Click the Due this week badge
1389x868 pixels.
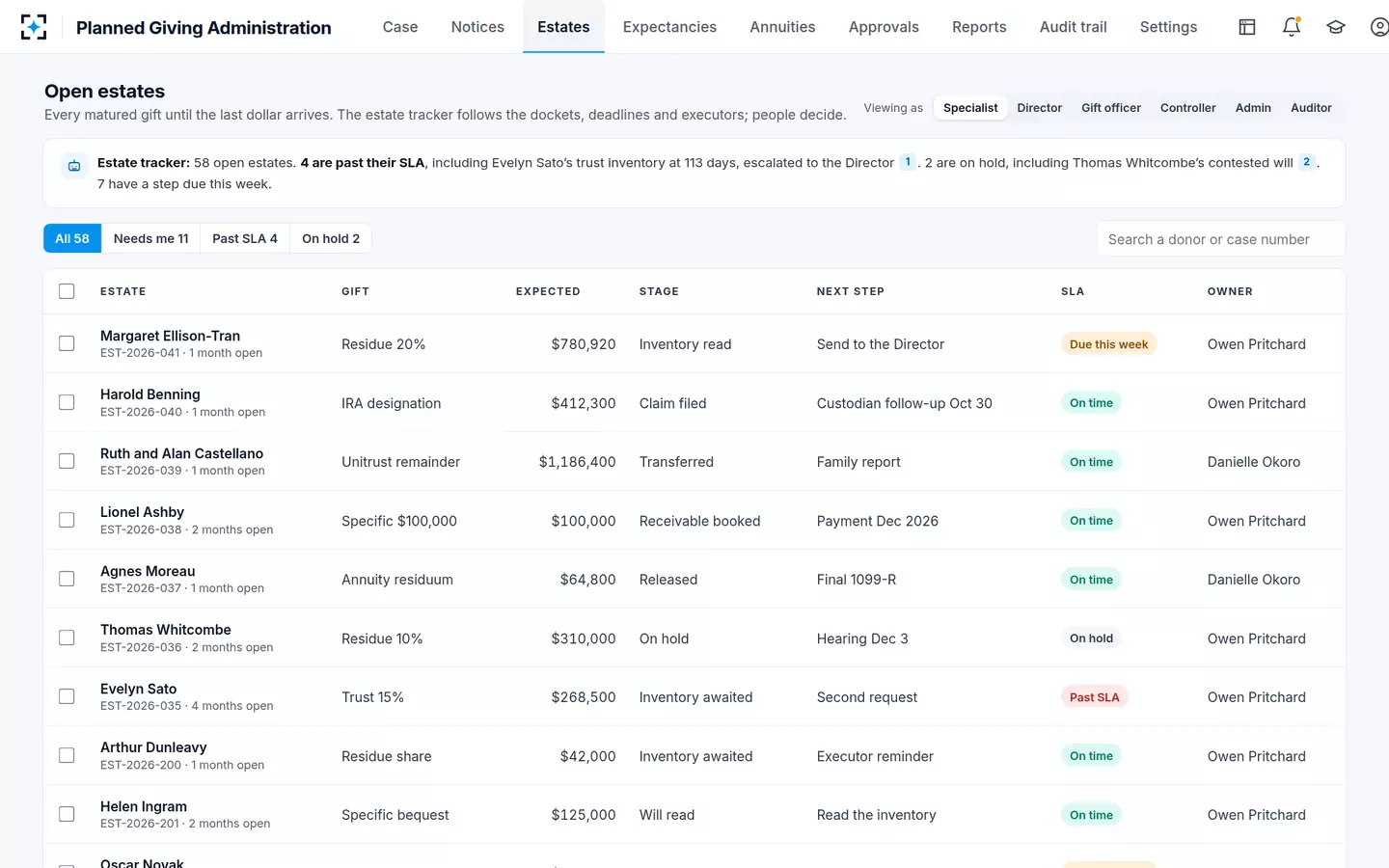pyautogui.click(x=1108, y=344)
